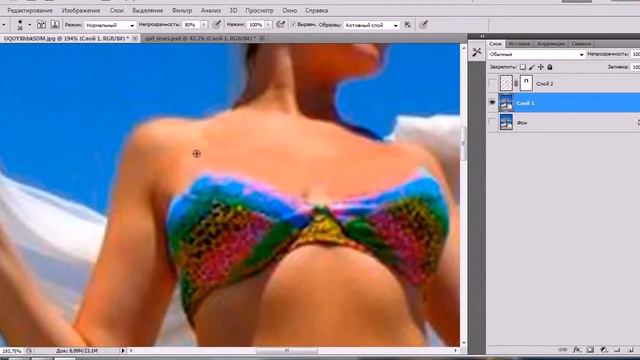This screenshot has height=360, width=640.
Task: Click the mask link icon on Слой 2
Action: [x=516, y=84]
